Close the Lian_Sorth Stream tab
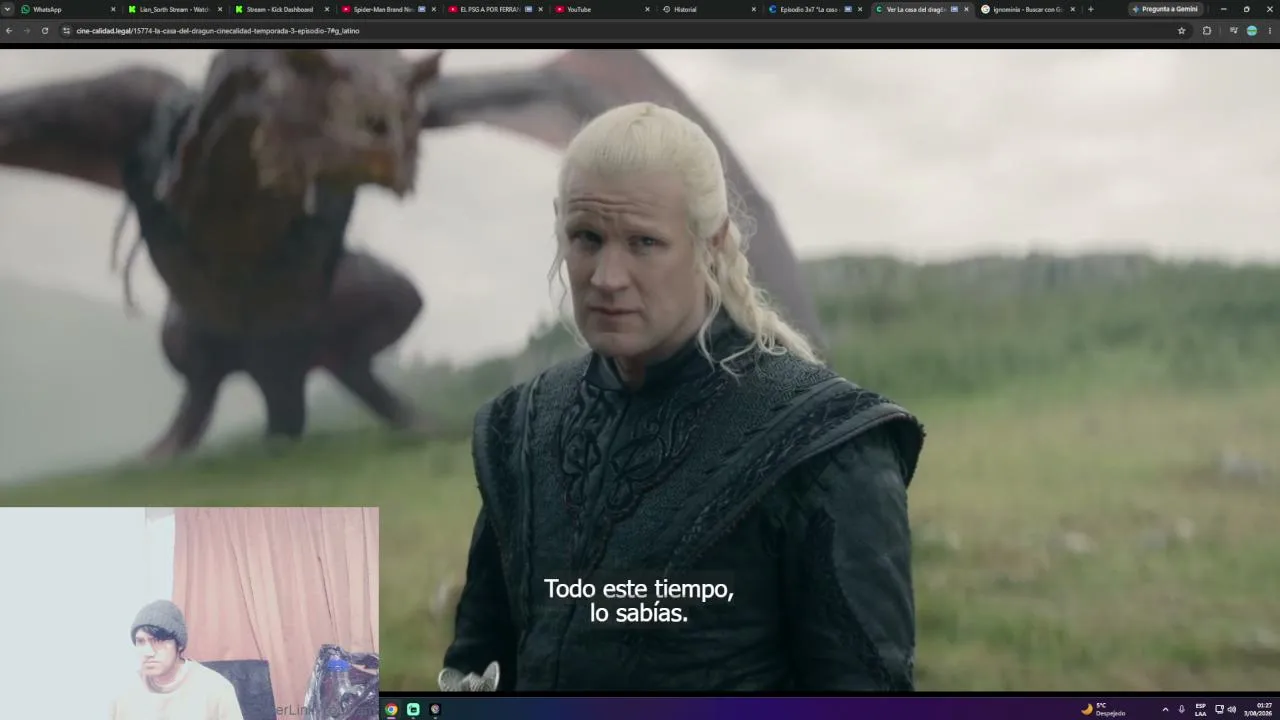This screenshot has height=720, width=1280. pos(220,9)
